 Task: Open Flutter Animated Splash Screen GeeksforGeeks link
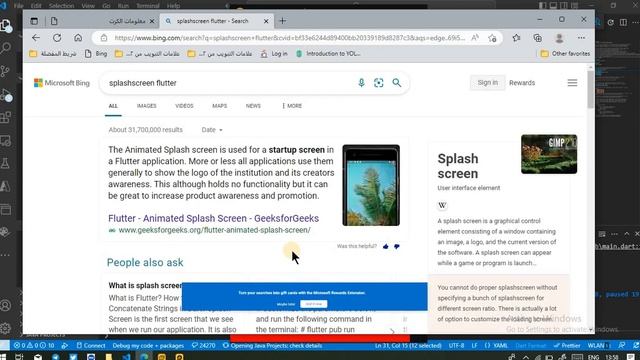click(x=213, y=218)
